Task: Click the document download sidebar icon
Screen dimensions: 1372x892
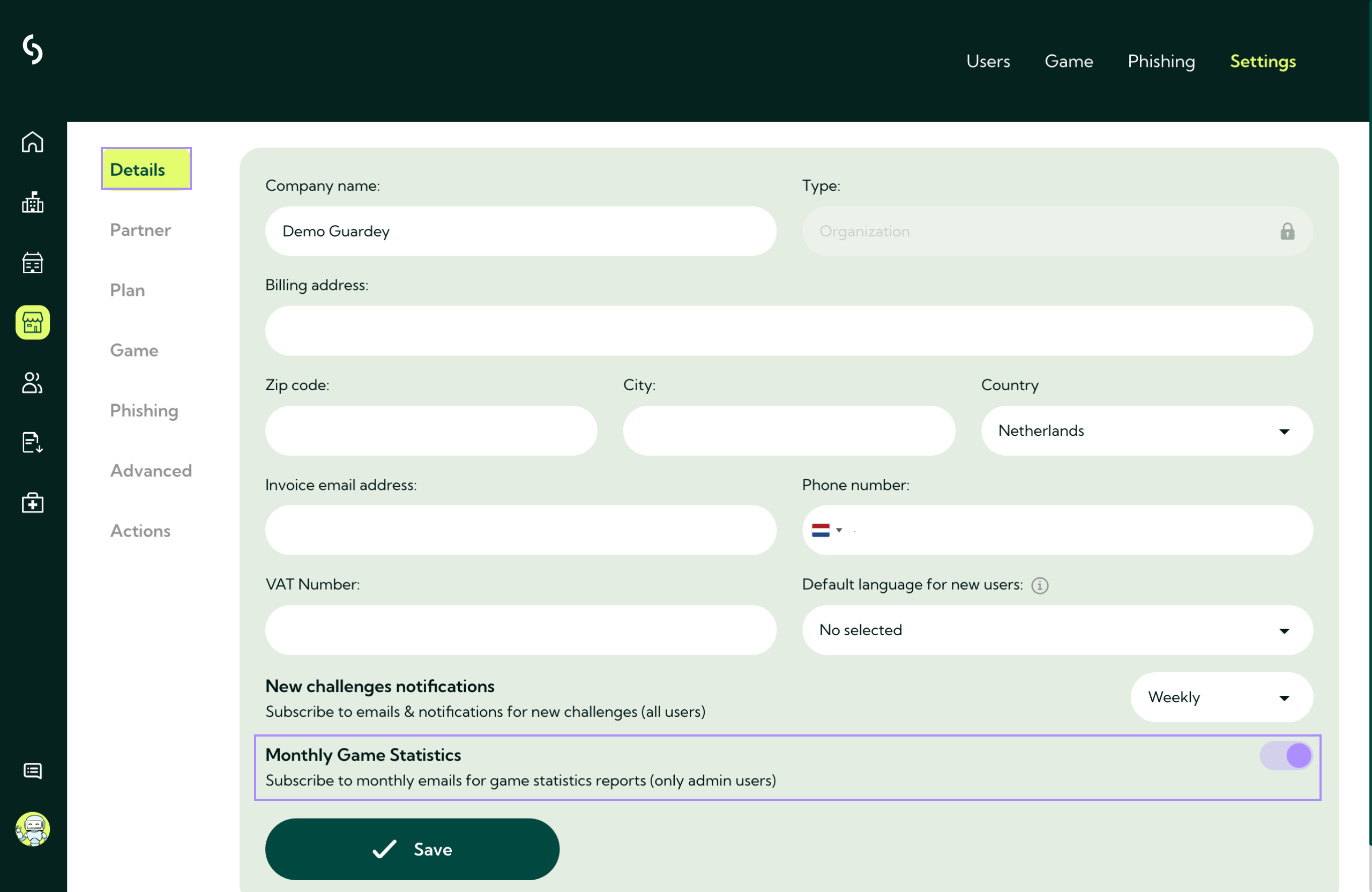Action: (x=32, y=443)
